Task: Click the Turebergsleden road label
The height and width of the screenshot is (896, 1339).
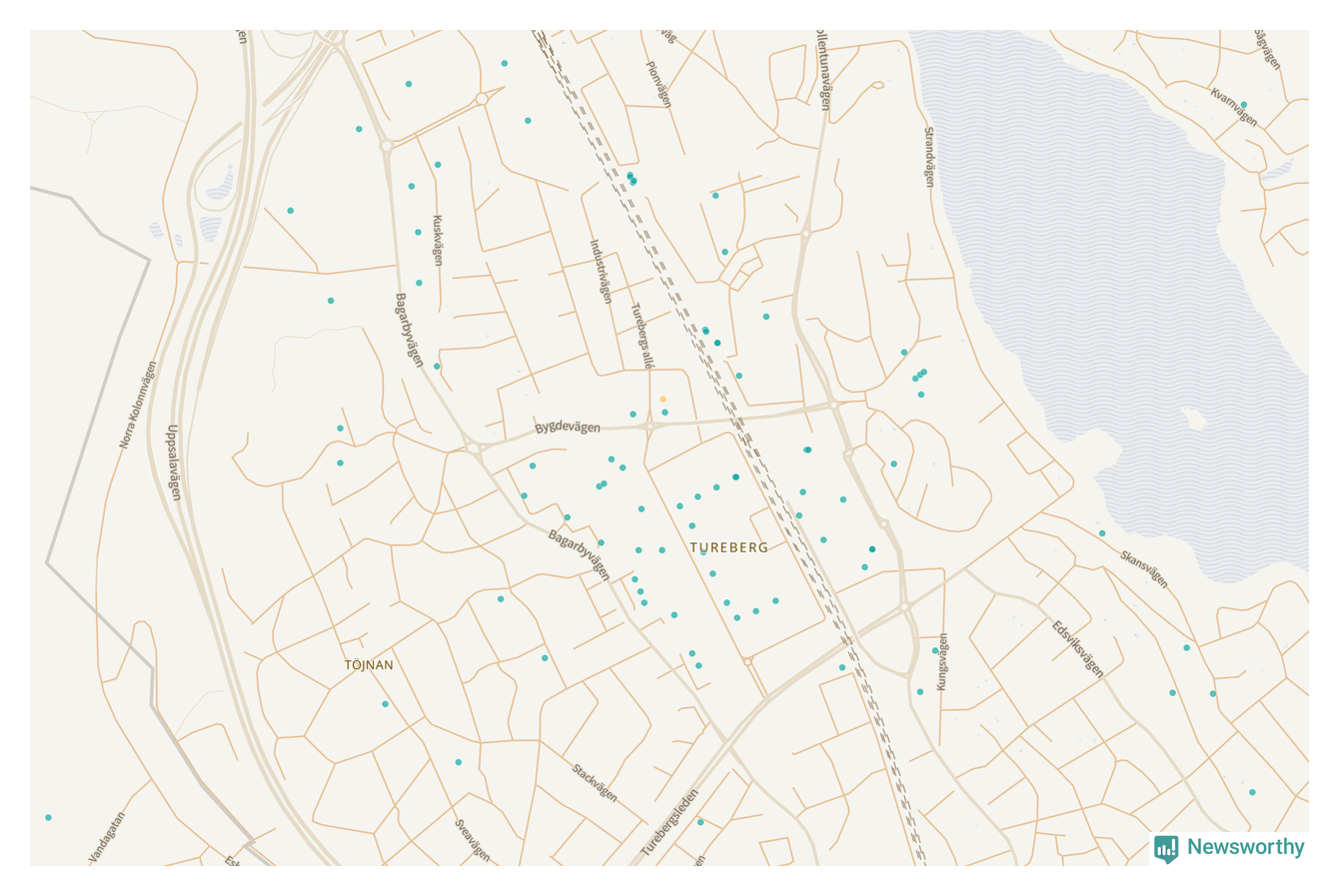Action: tap(669, 823)
